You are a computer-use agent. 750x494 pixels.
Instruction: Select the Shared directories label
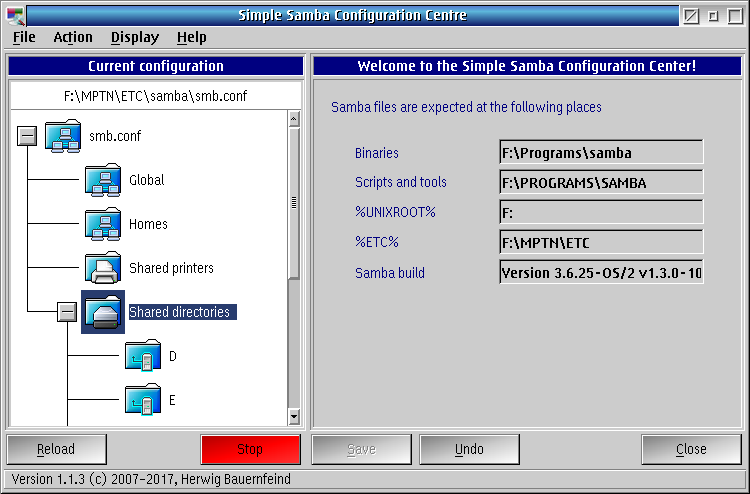click(183, 312)
